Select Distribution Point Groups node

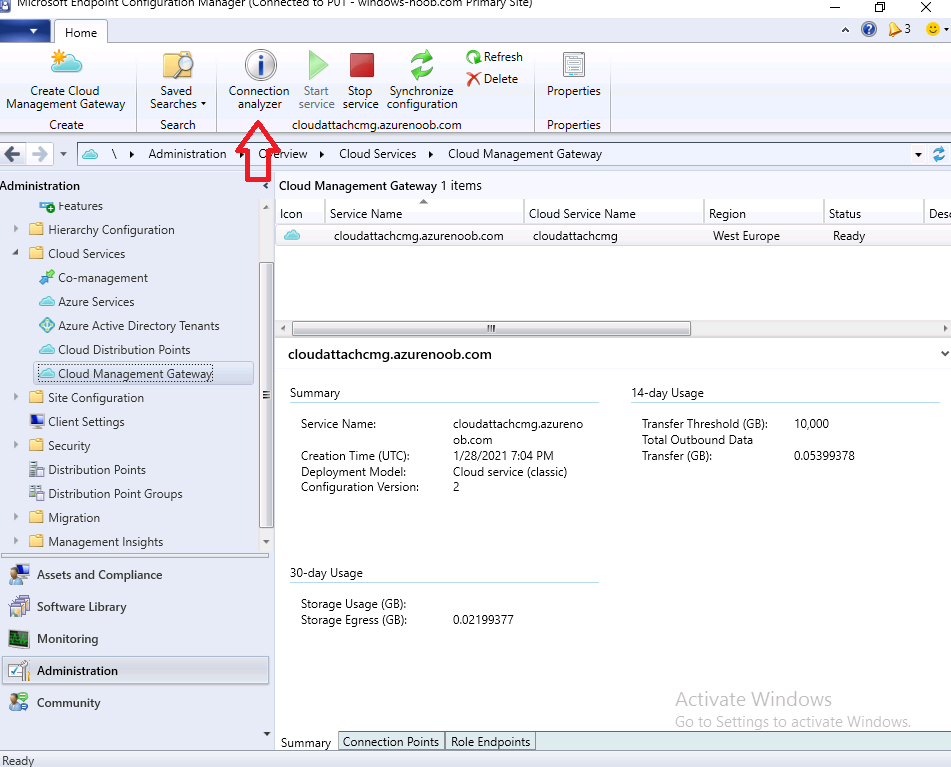(106, 494)
